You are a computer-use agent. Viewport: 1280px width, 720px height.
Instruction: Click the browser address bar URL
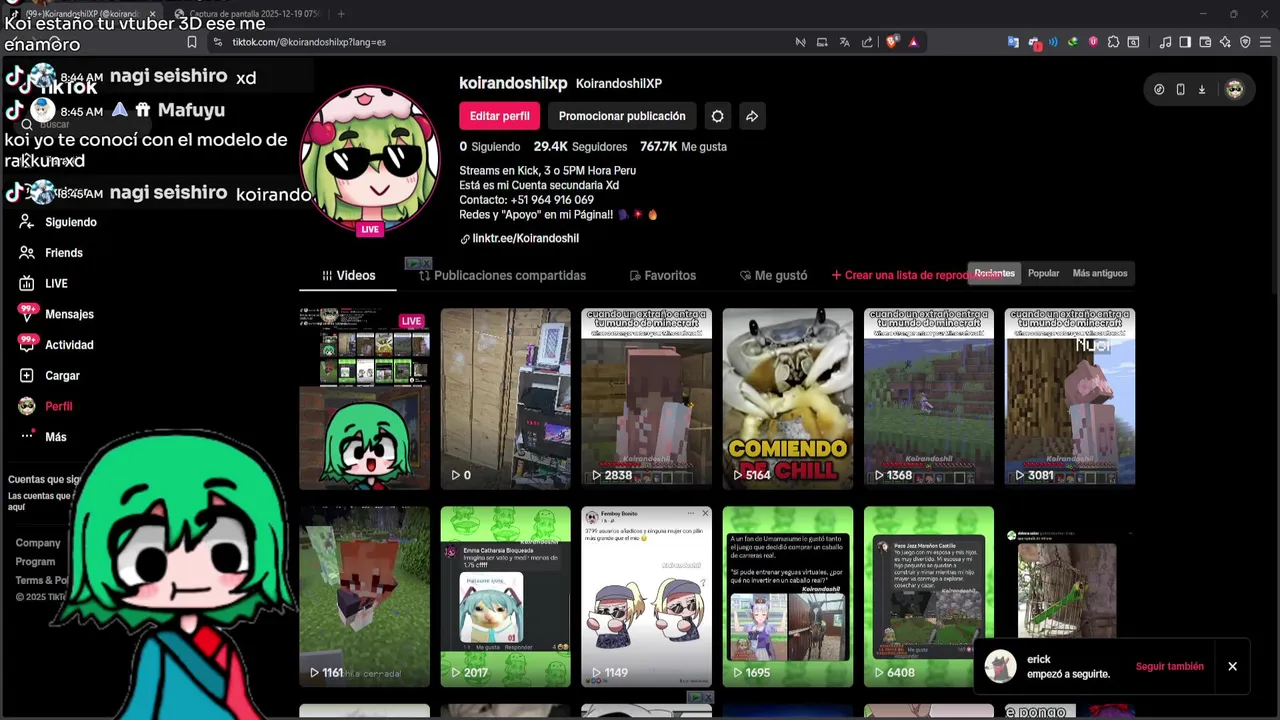[309, 42]
